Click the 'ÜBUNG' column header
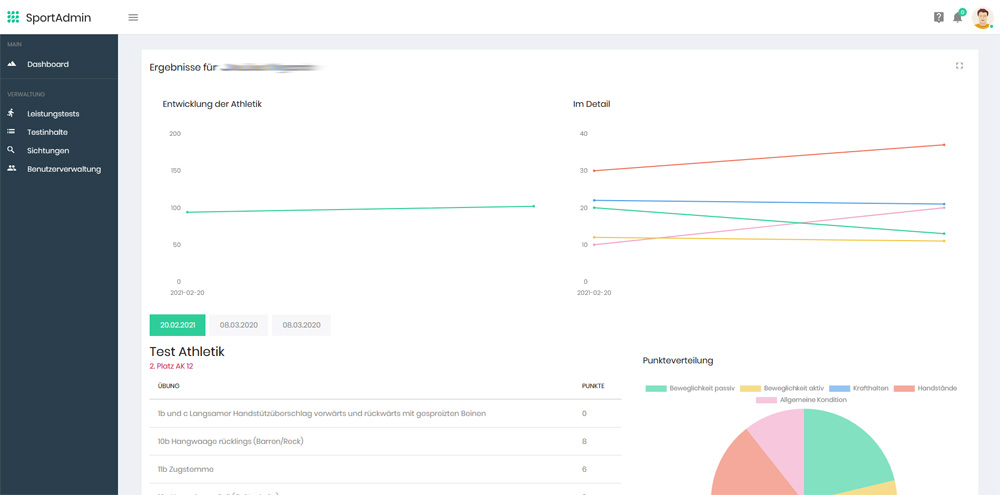Screen dimensions: 1000x495 [x=168, y=386]
